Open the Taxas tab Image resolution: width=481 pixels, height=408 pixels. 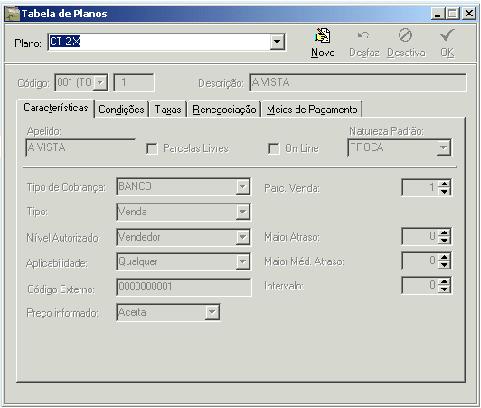coord(168,109)
